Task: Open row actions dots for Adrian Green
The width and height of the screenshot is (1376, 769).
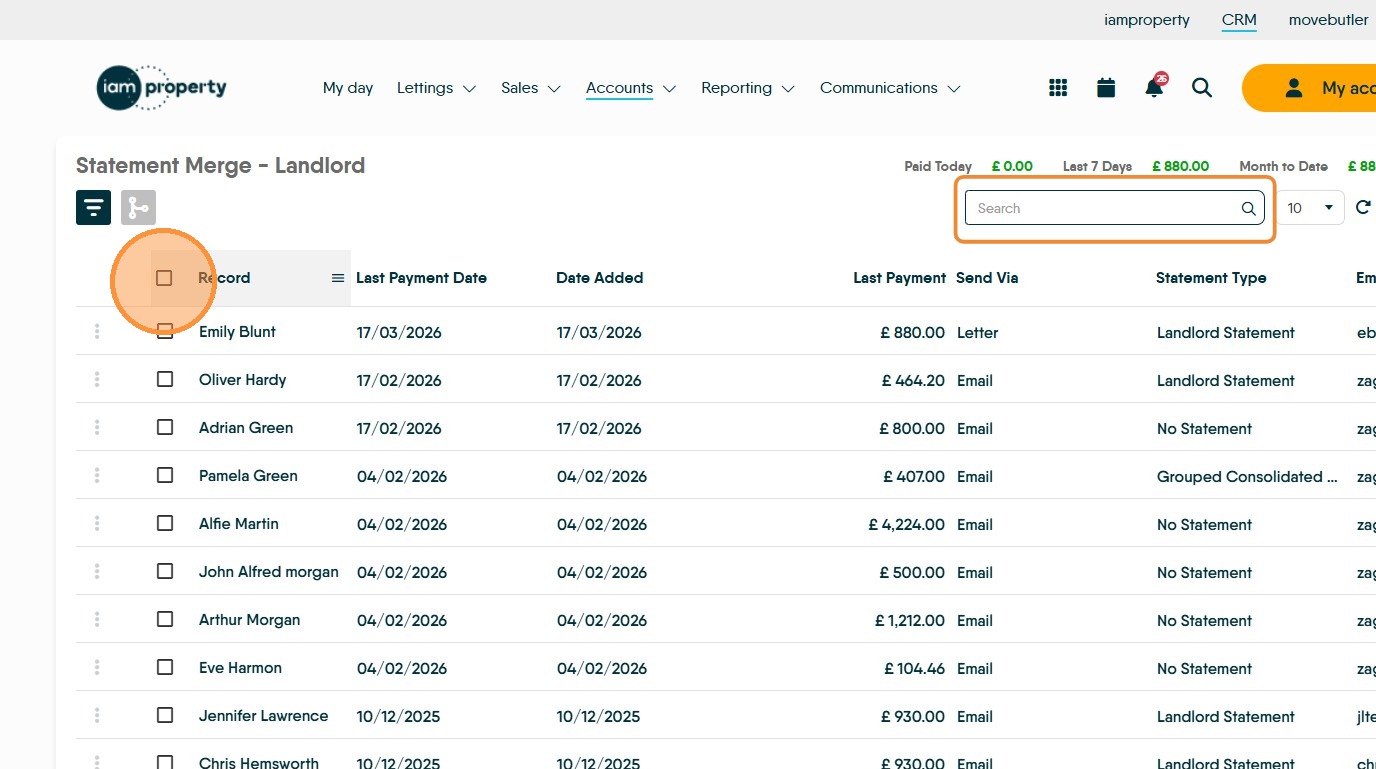Action: click(x=97, y=428)
